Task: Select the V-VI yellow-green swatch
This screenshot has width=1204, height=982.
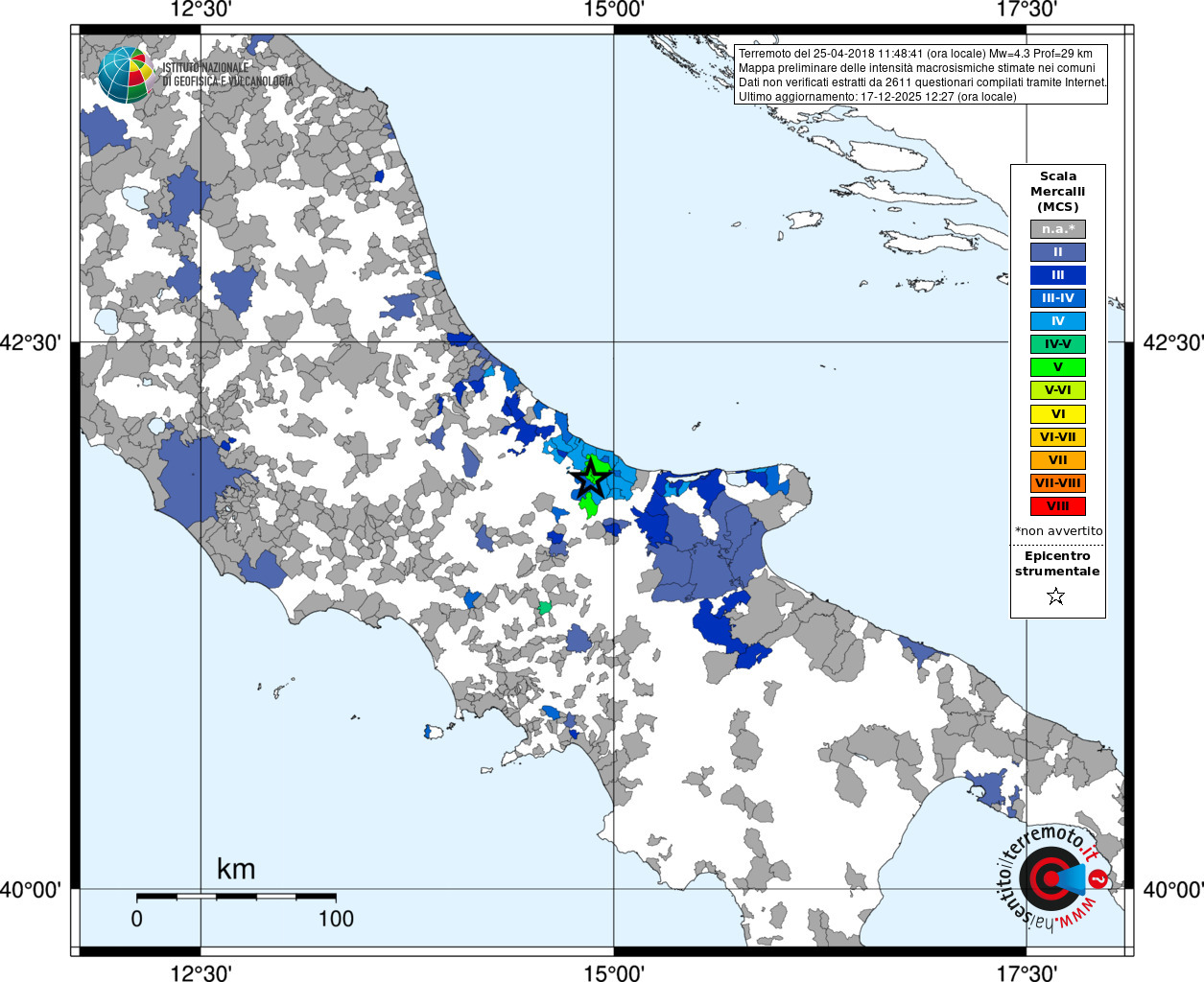Action: (x=1058, y=390)
